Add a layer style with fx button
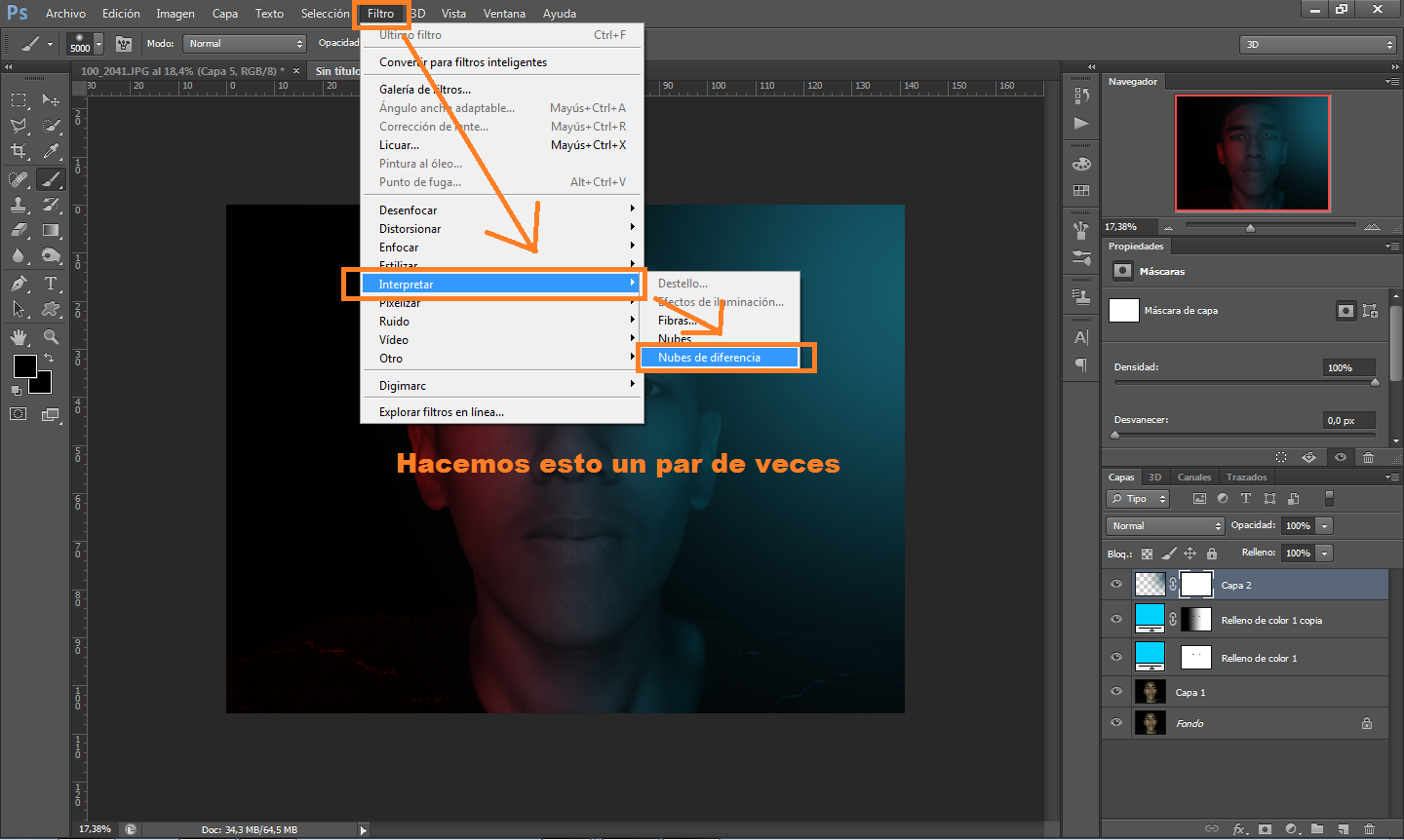This screenshot has height=840, width=1404. pyautogui.click(x=1239, y=829)
